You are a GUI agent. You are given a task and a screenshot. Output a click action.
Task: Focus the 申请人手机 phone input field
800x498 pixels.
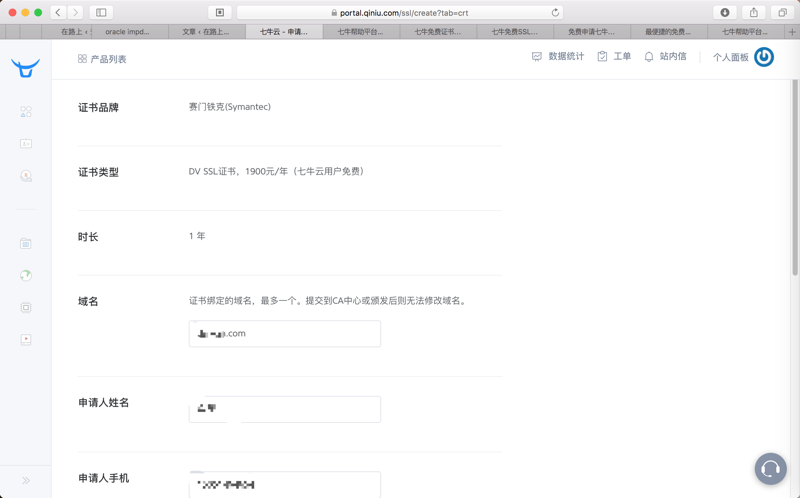(285, 484)
